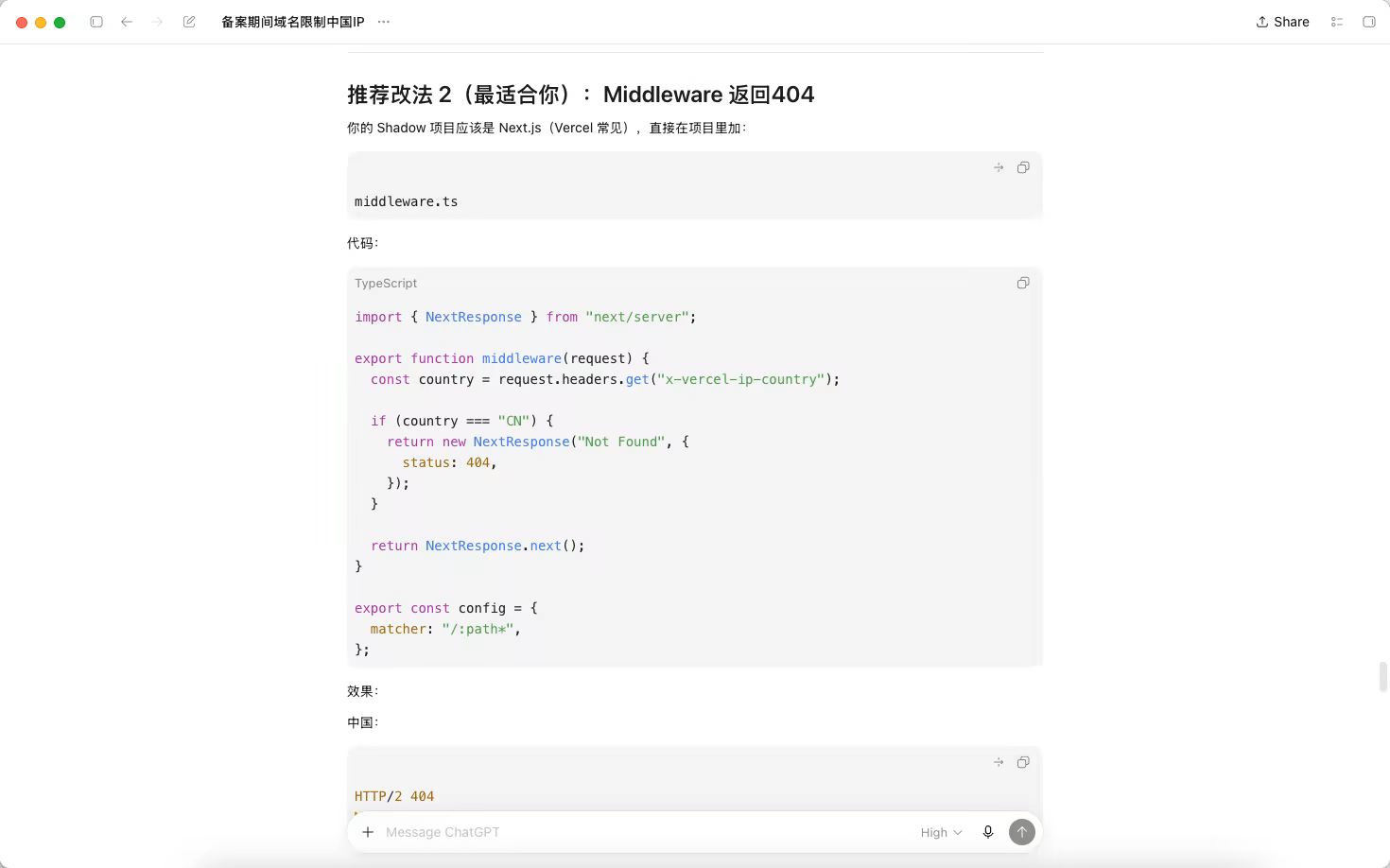The width and height of the screenshot is (1390, 868).
Task: Open attachments with the plus icon
Action: click(368, 832)
